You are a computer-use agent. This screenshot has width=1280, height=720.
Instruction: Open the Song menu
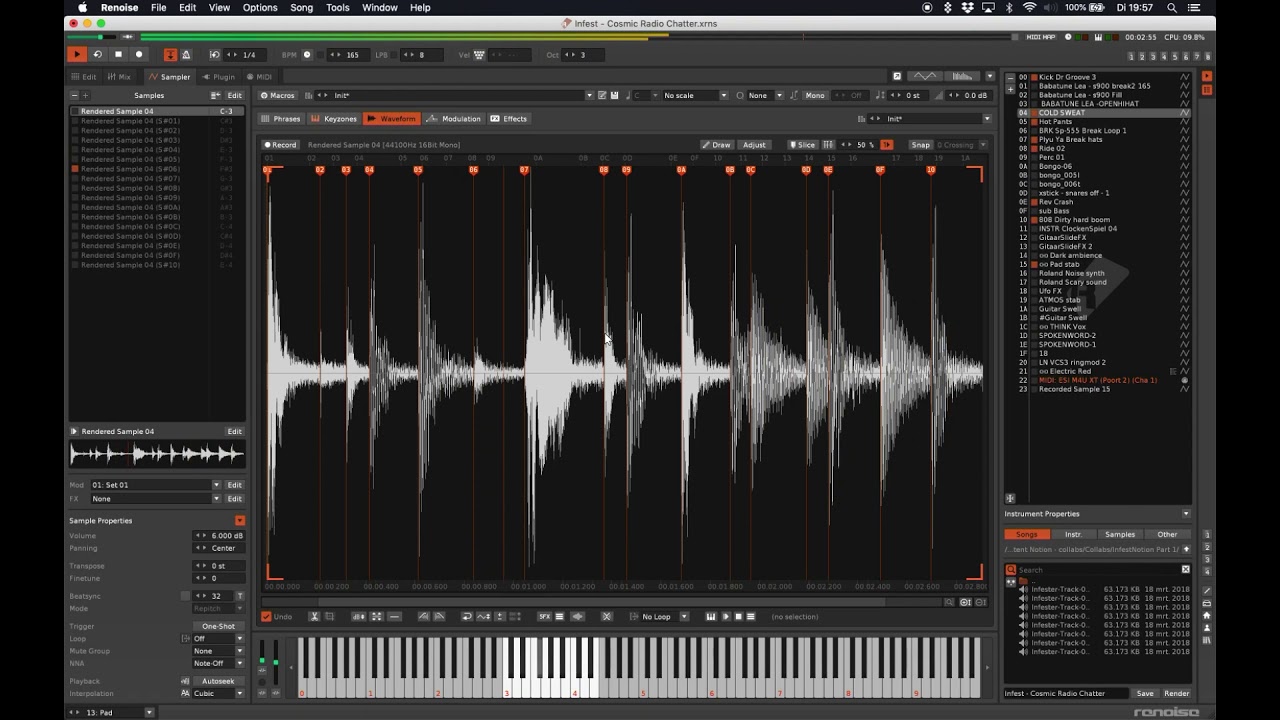click(301, 7)
